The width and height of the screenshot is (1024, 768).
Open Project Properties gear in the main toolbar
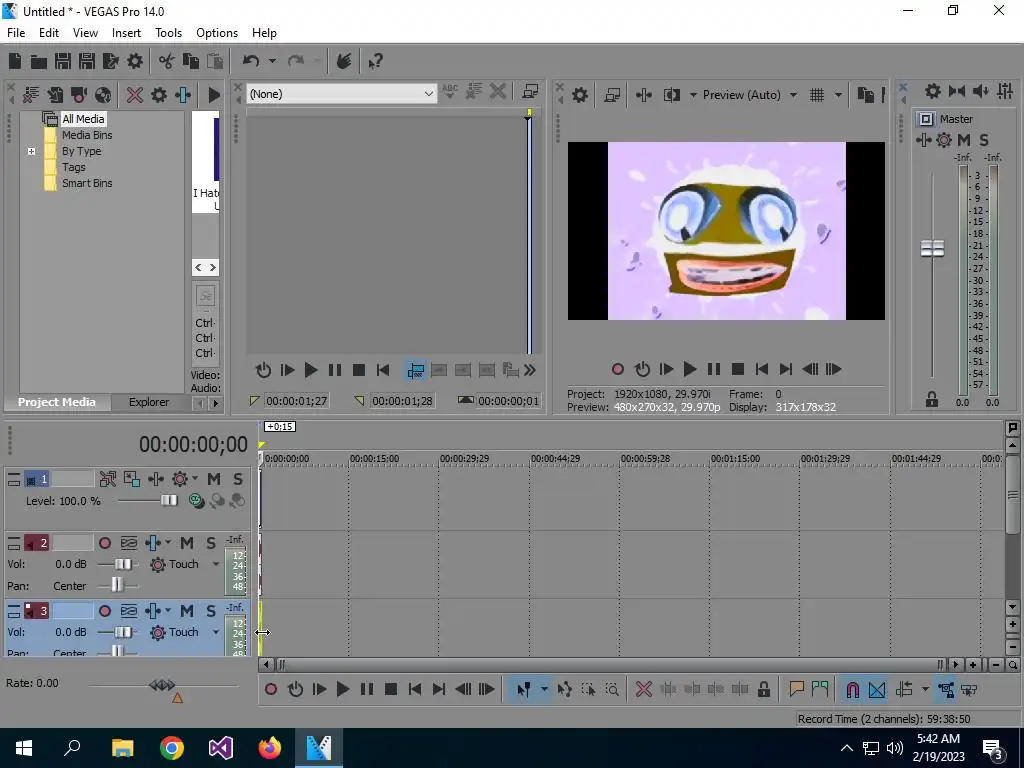coord(135,61)
